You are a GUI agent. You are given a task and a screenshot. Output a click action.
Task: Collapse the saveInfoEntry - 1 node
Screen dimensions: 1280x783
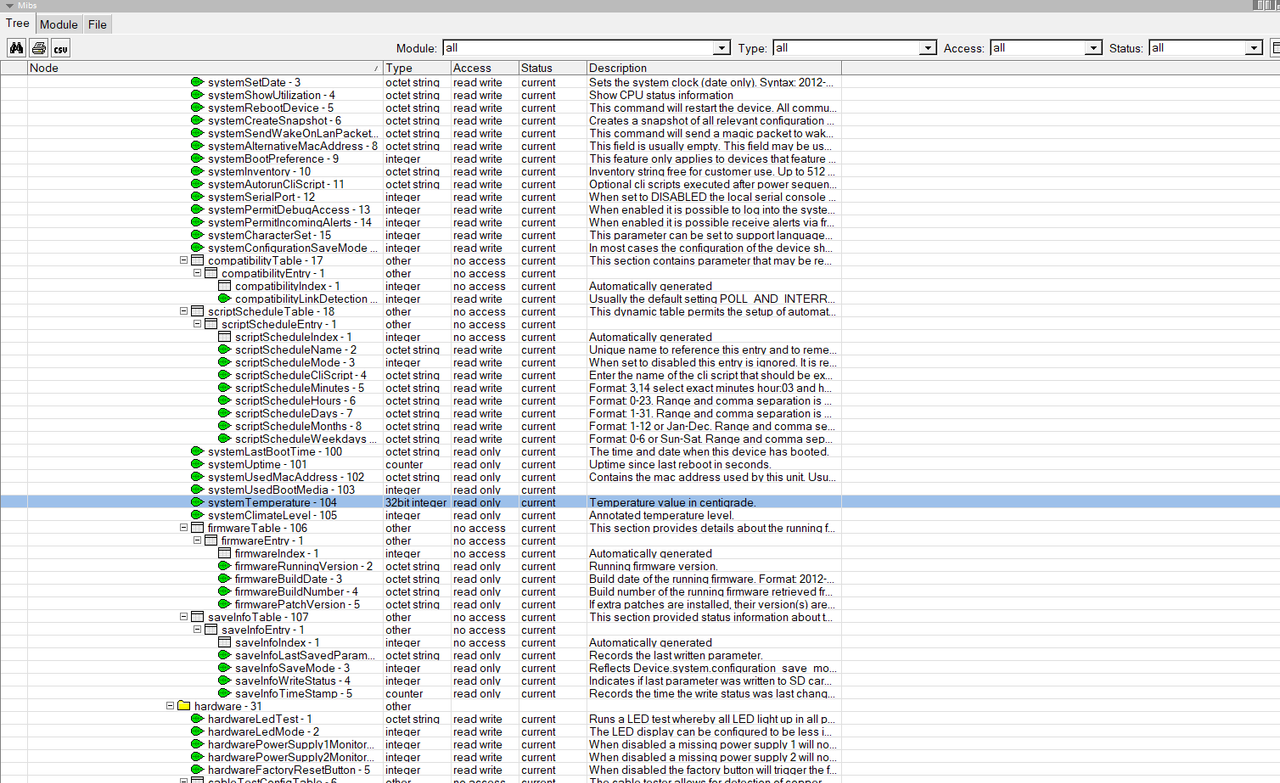pos(198,630)
